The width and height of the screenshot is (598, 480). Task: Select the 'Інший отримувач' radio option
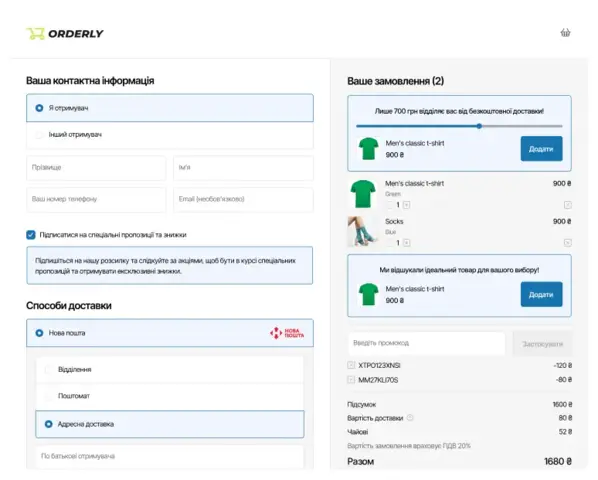[39, 135]
